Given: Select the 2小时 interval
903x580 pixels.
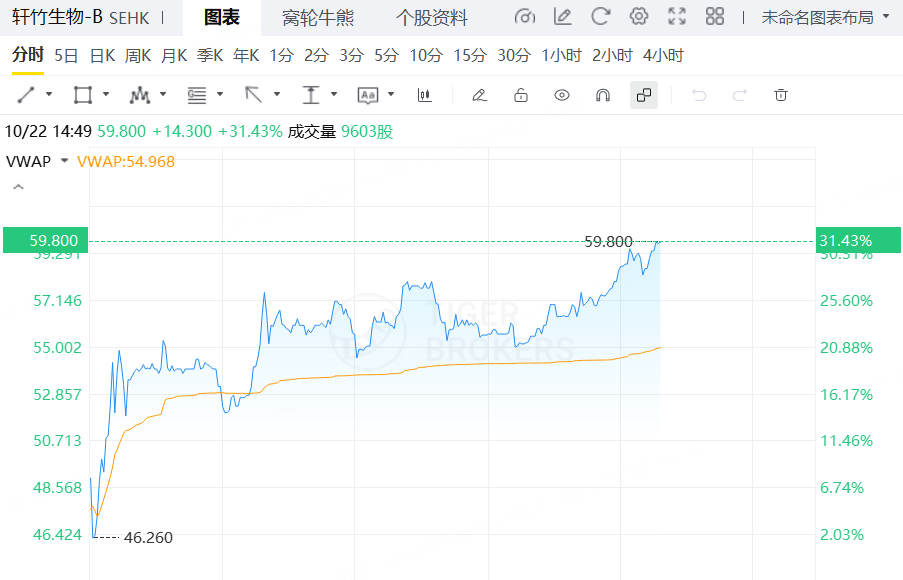Looking at the screenshot, I should click(612, 55).
